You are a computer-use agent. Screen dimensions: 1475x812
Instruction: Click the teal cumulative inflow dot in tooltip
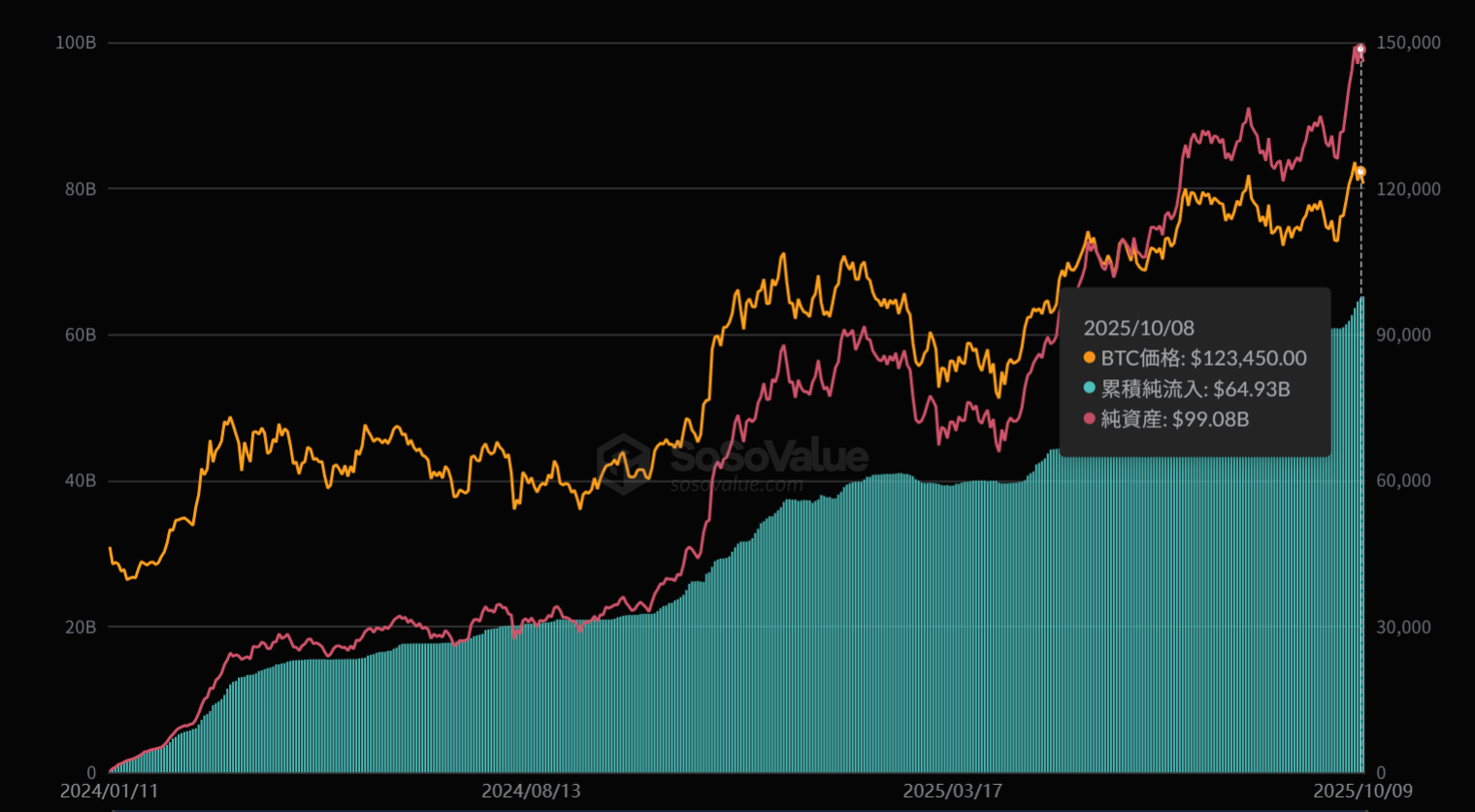[x=1089, y=389]
